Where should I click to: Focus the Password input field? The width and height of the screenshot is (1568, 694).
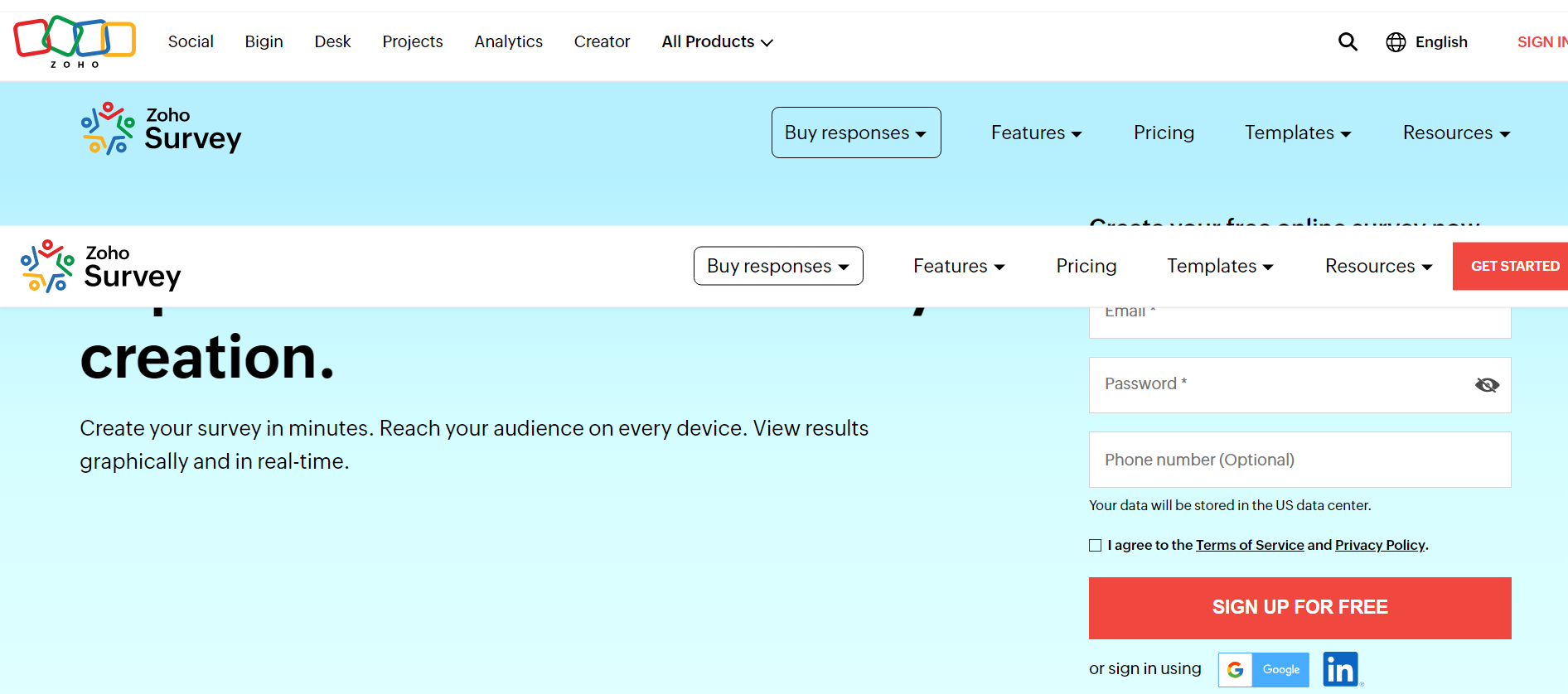1299,385
